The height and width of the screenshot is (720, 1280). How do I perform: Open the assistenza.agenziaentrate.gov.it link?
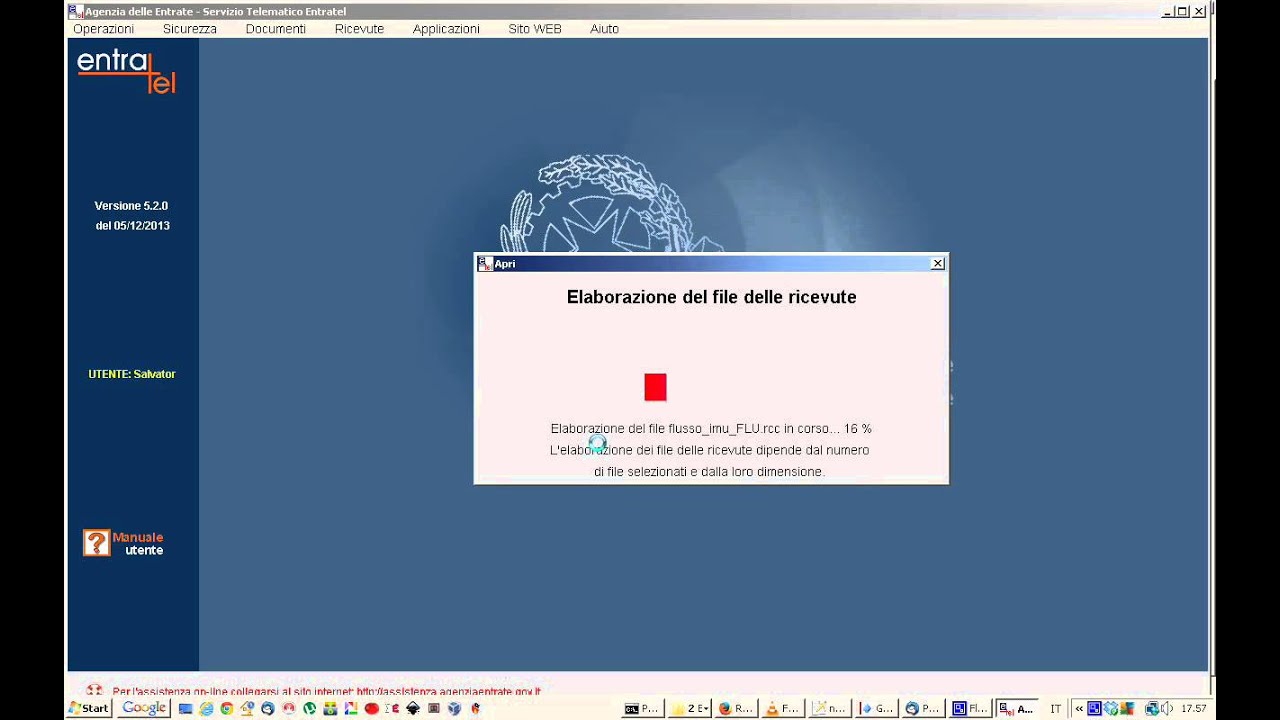449,691
